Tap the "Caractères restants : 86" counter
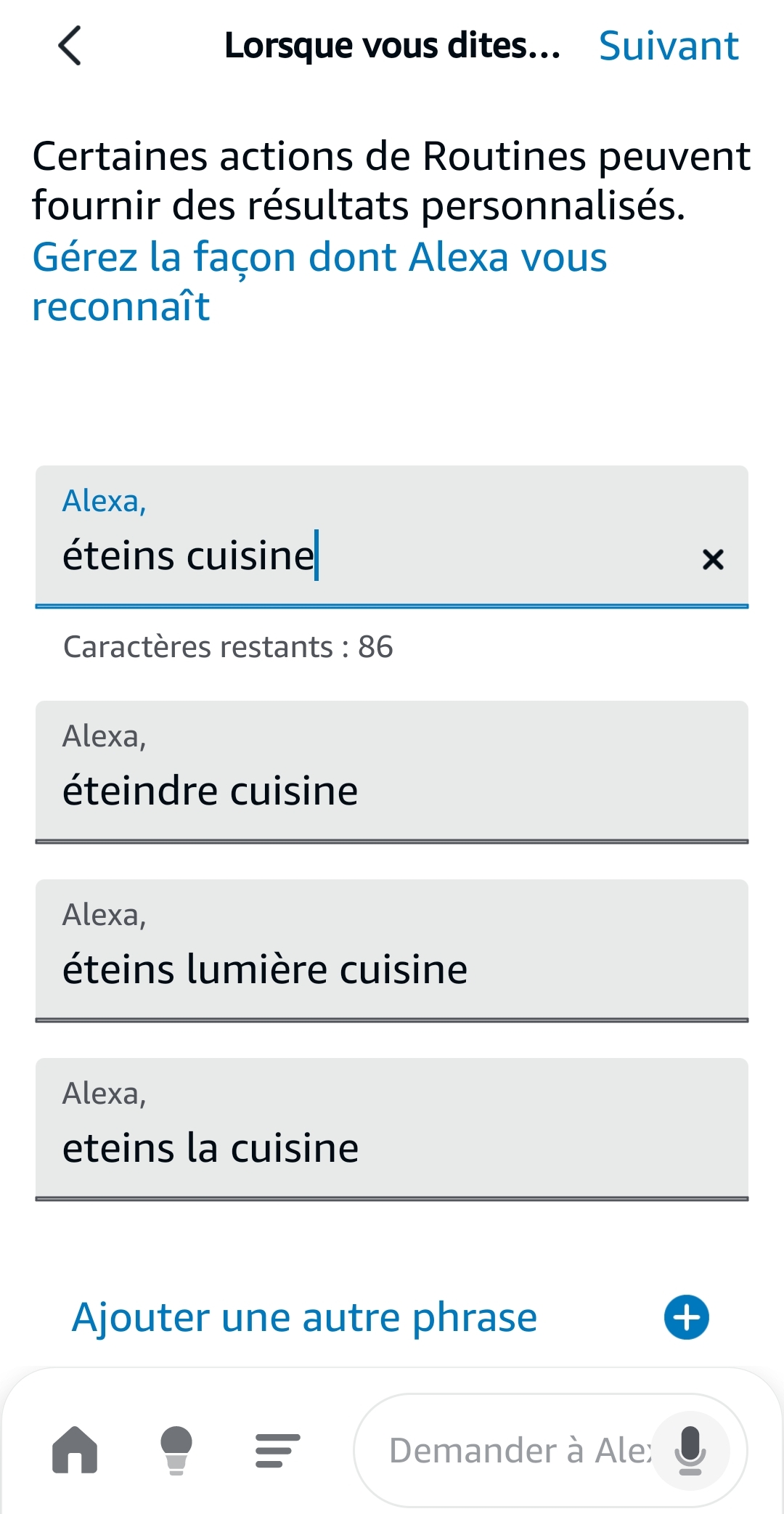Image resolution: width=784 pixels, height=1514 pixels. click(228, 647)
